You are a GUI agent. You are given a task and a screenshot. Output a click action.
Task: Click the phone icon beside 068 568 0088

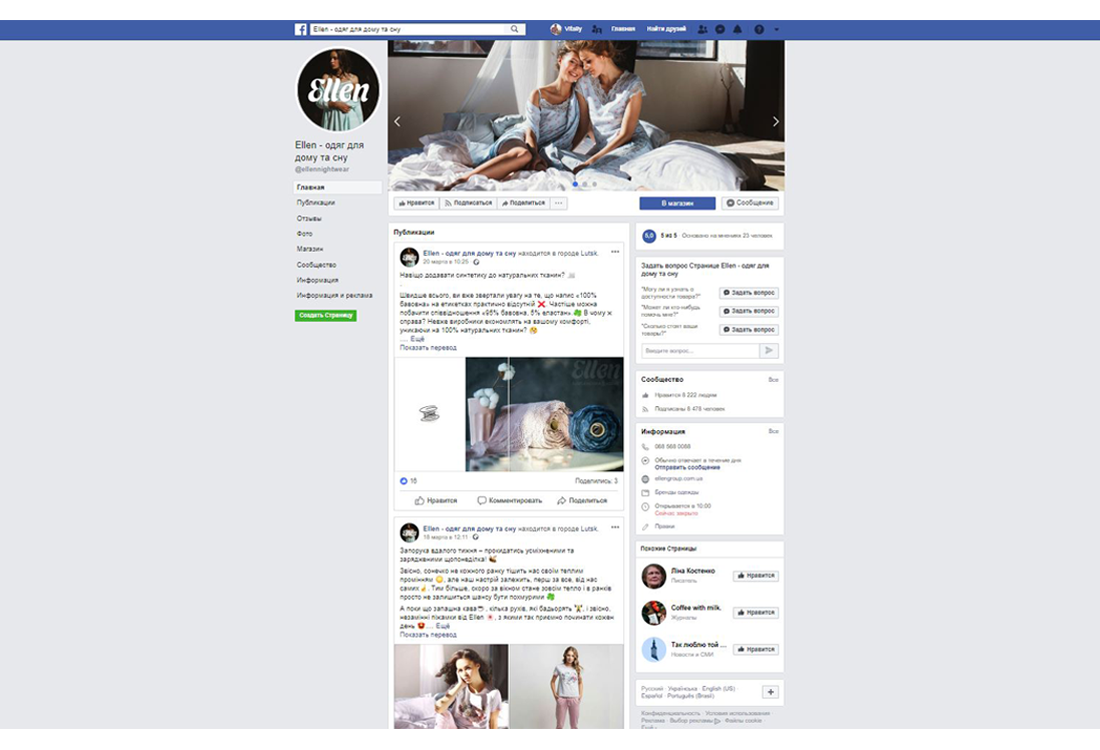(x=645, y=447)
